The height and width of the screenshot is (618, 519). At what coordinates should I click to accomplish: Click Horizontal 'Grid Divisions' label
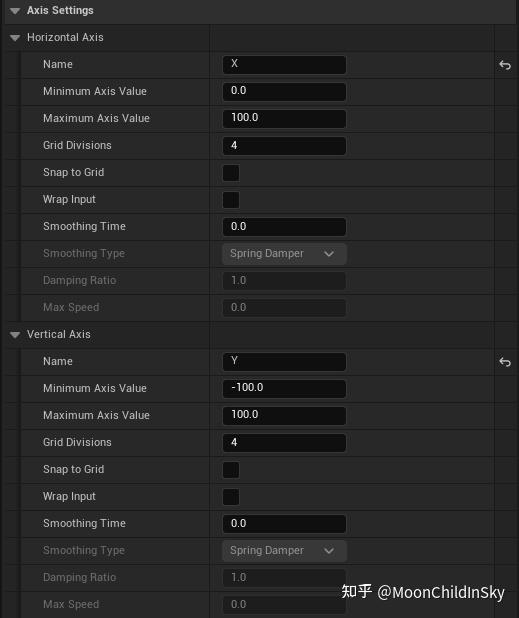pyautogui.click(x=77, y=145)
